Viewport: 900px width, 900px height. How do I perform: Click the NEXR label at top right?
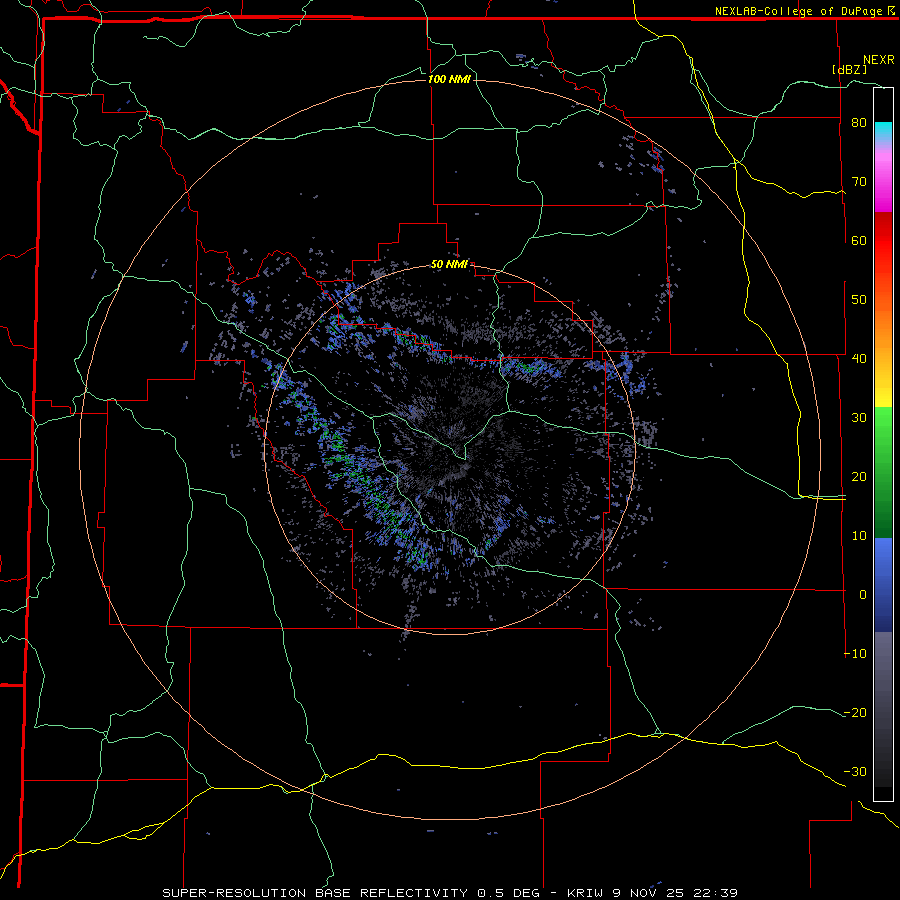coord(878,60)
